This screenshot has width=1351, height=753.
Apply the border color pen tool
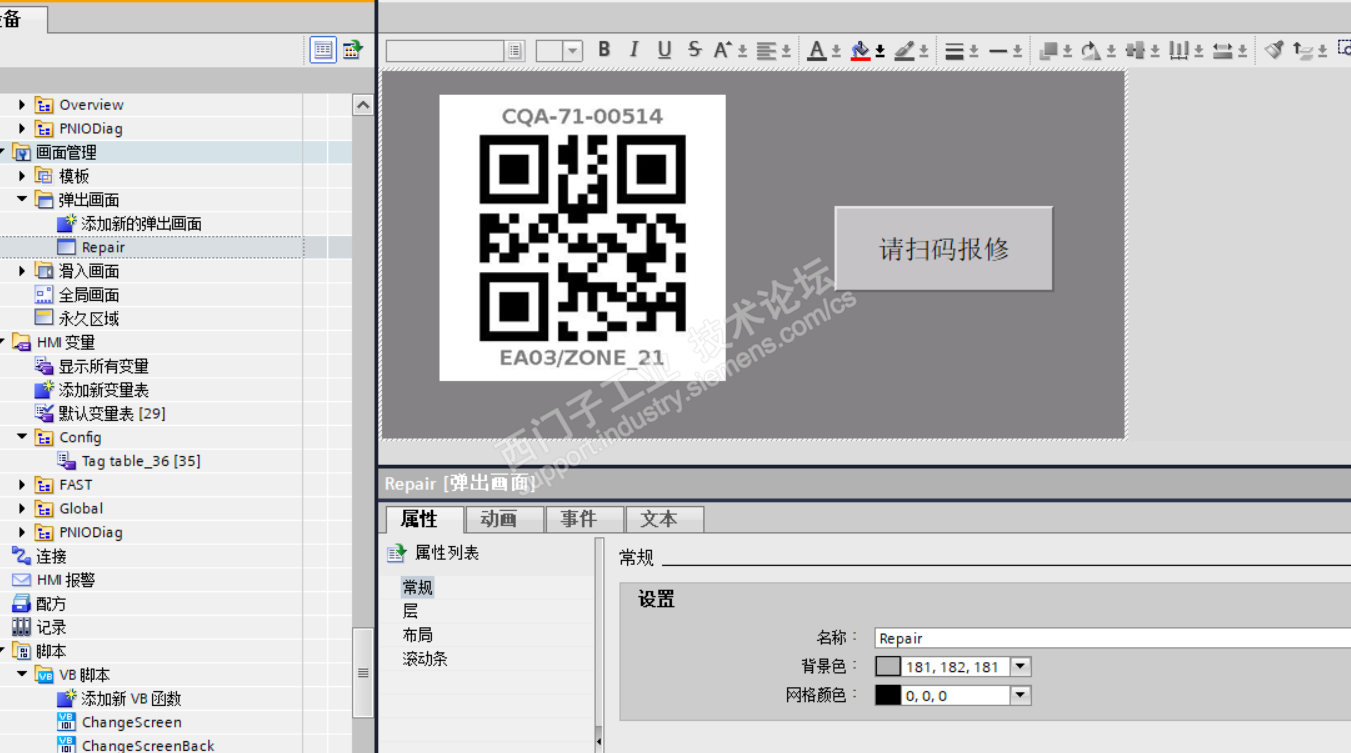click(x=905, y=50)
